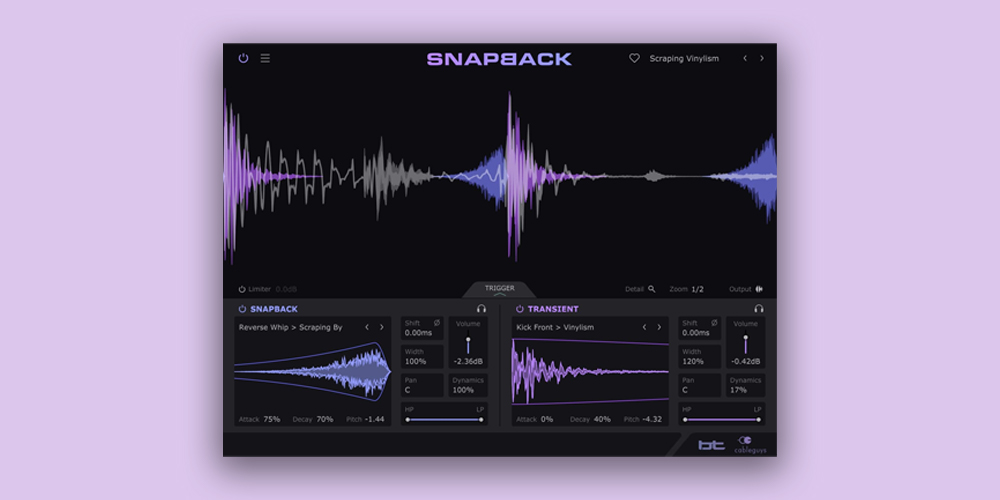
Task: Turn off the Transient section power toggle
Action: pyautogui.click(x=520, y=309)
